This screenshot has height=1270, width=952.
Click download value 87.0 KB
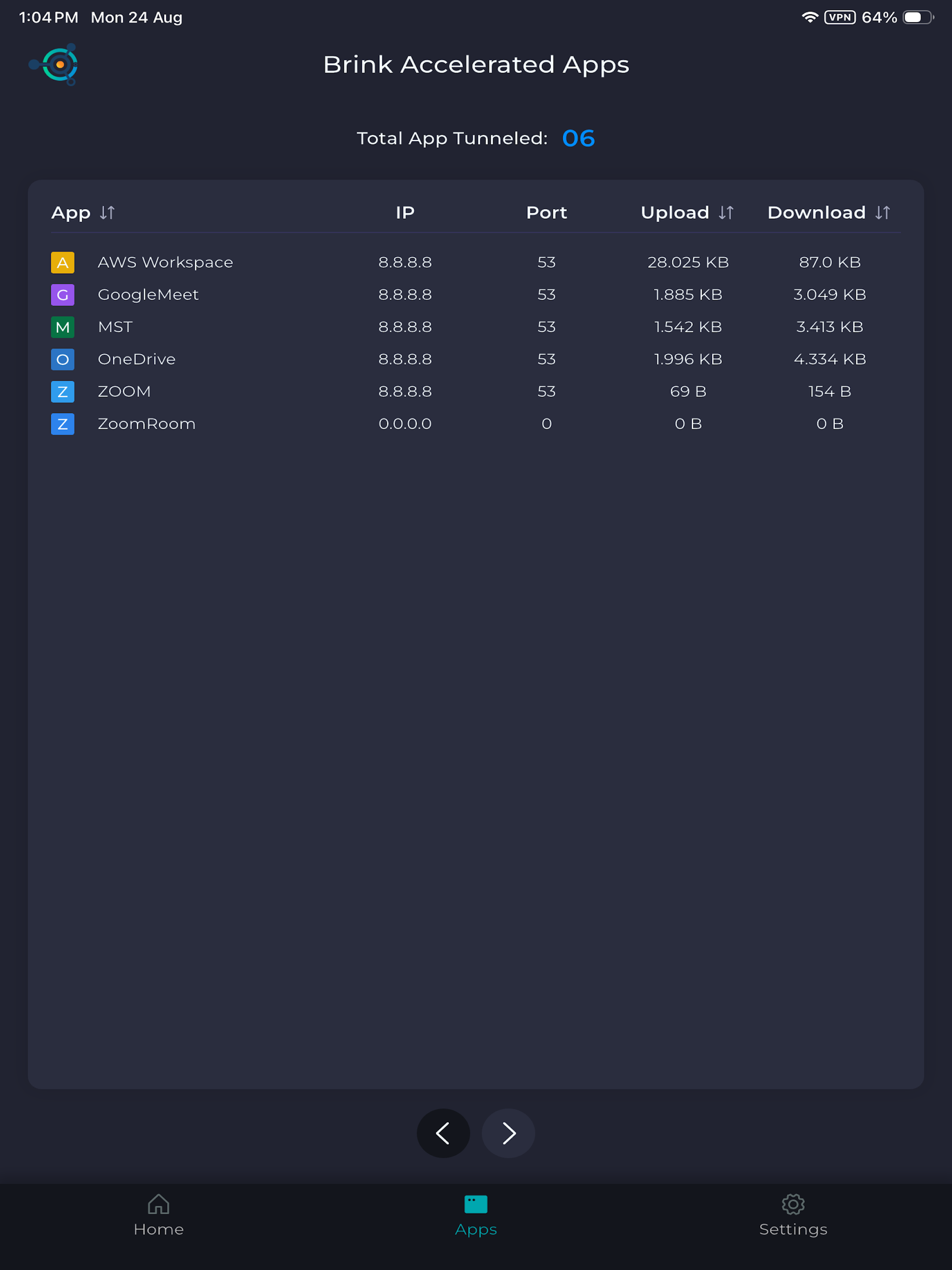(830, 263)
